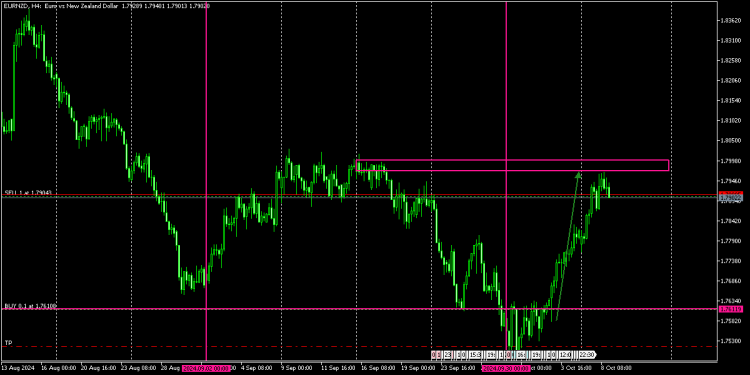Click the 1.79980 price scale value
The image size is (750, 375).
coord(731,161)
